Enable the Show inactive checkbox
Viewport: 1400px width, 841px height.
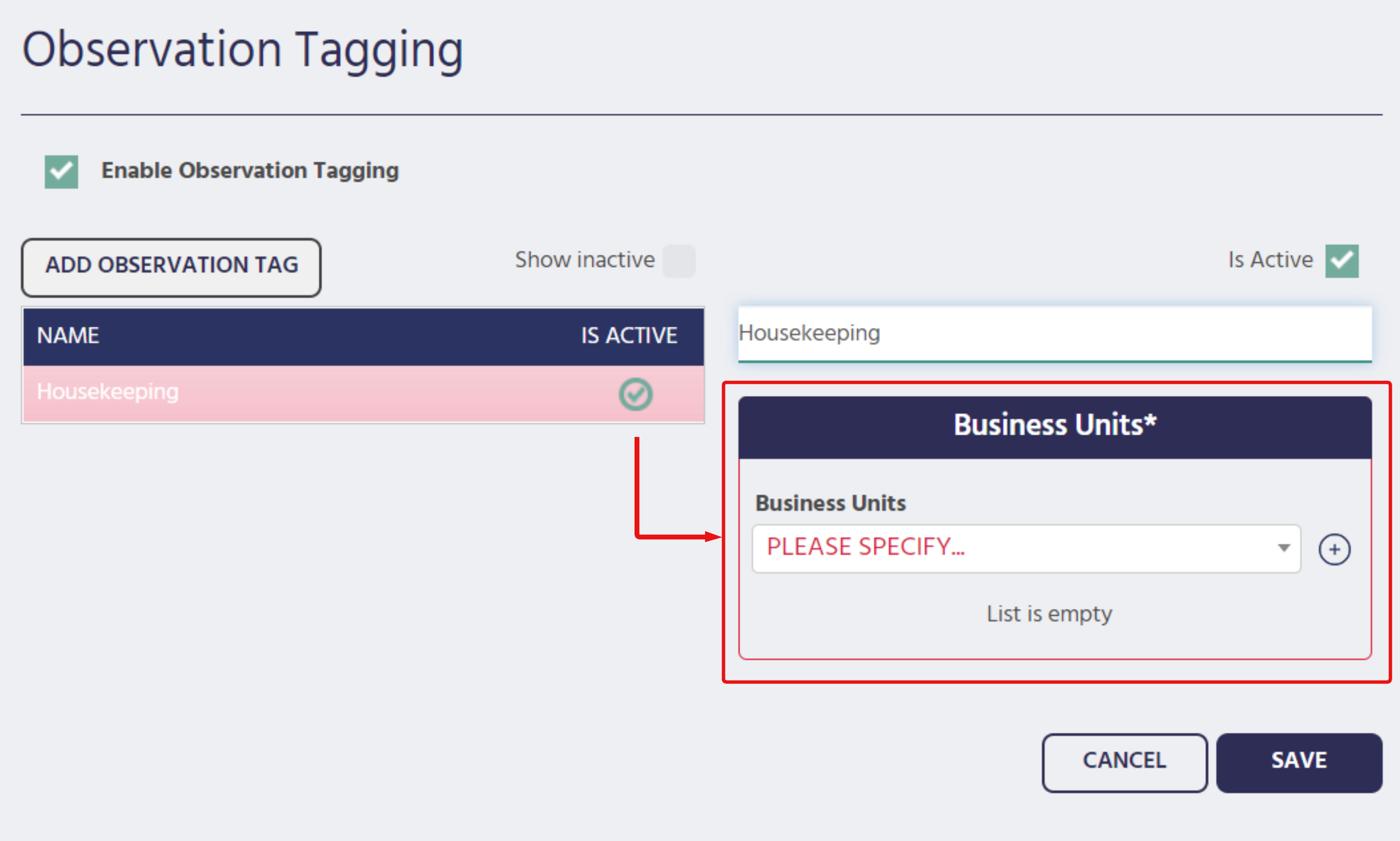679,261
